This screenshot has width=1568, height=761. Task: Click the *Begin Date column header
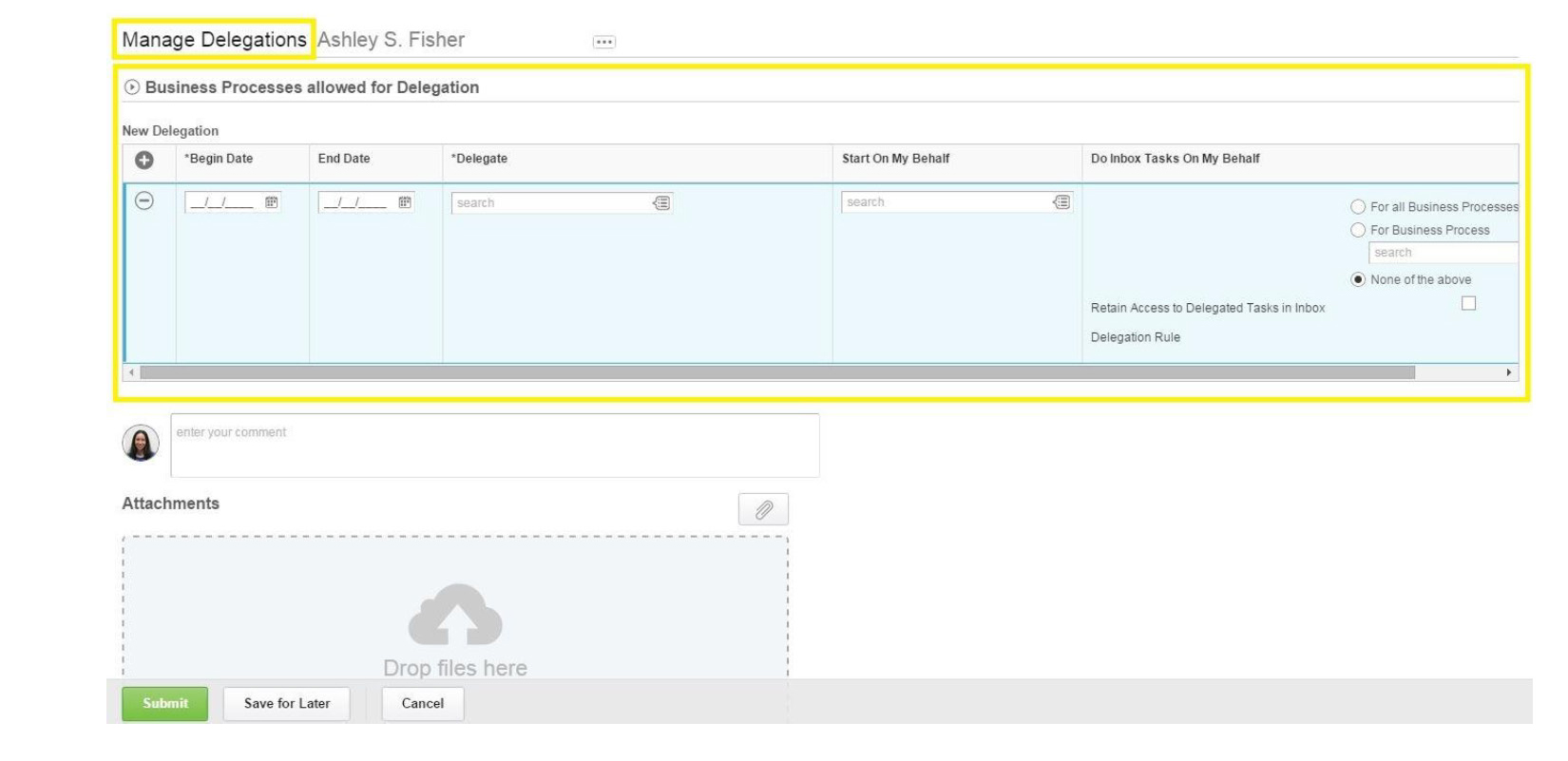click(219, 159)
